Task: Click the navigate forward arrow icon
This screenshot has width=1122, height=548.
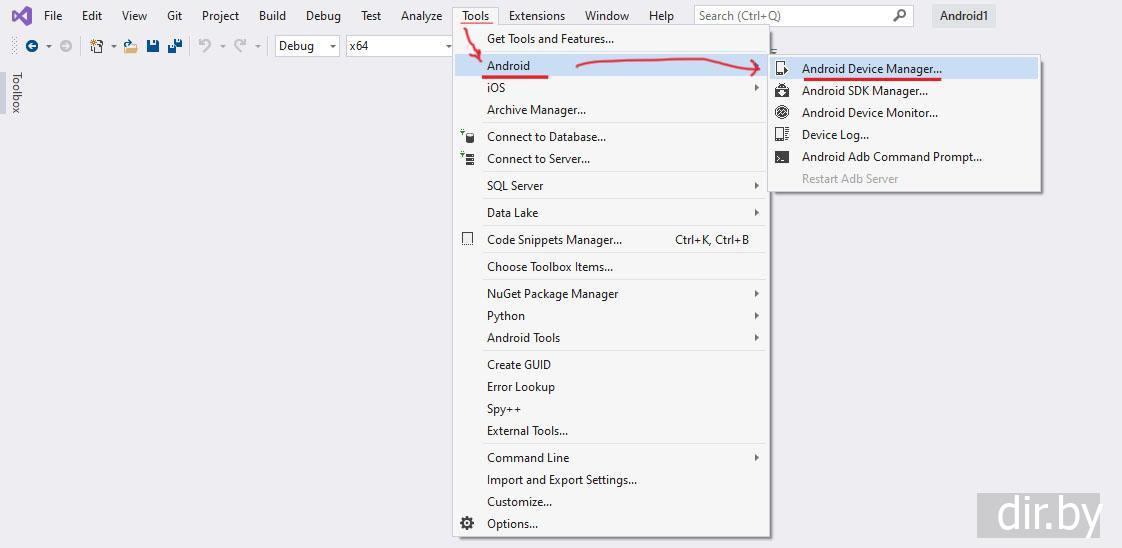Action: pos(65,46)
